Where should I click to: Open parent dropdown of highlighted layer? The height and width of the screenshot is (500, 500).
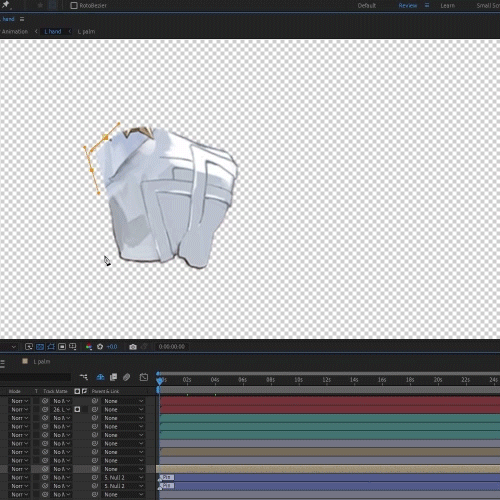(123, 469)
